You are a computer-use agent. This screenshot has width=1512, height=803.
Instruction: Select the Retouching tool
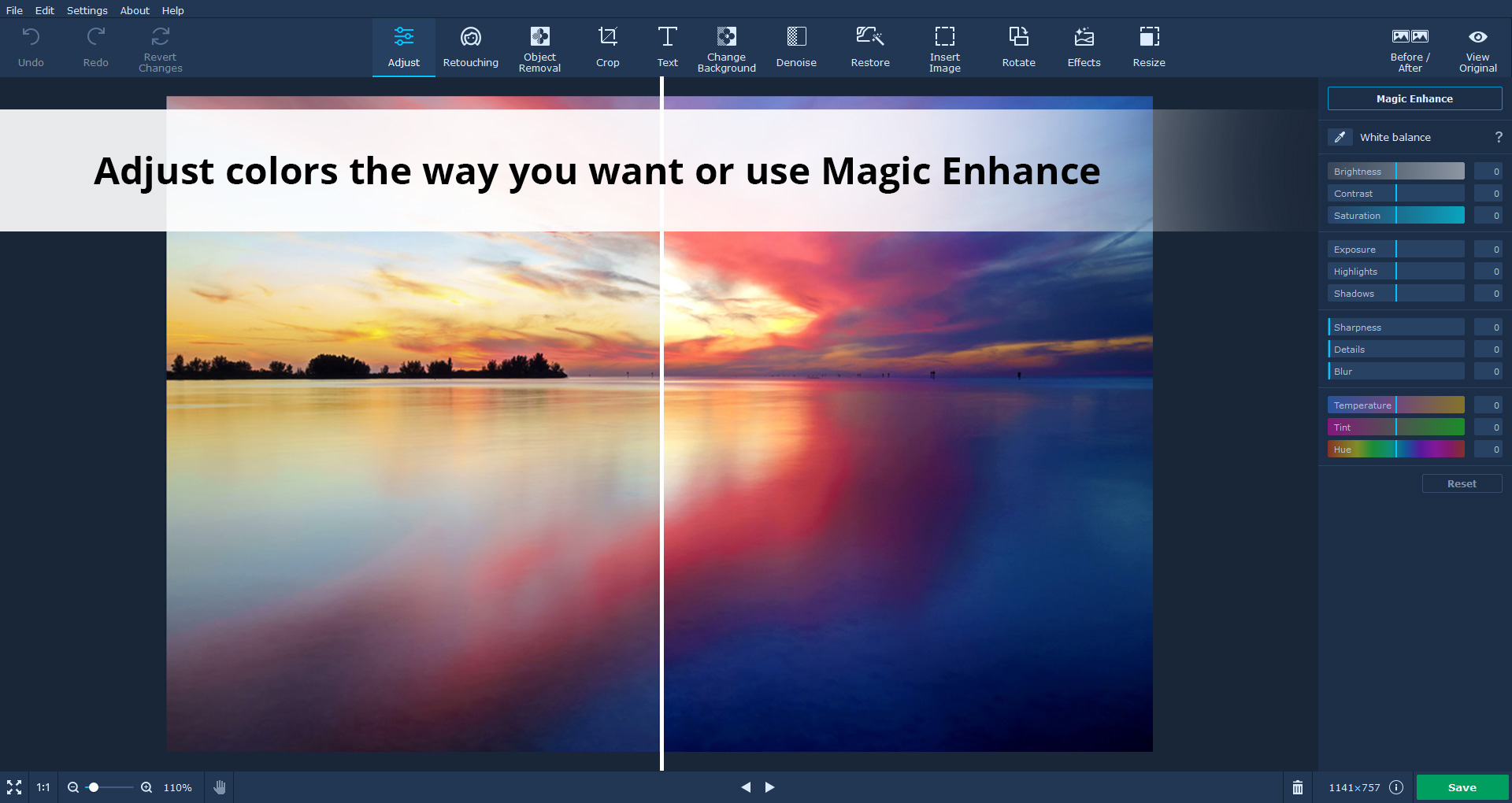(470, 47)
